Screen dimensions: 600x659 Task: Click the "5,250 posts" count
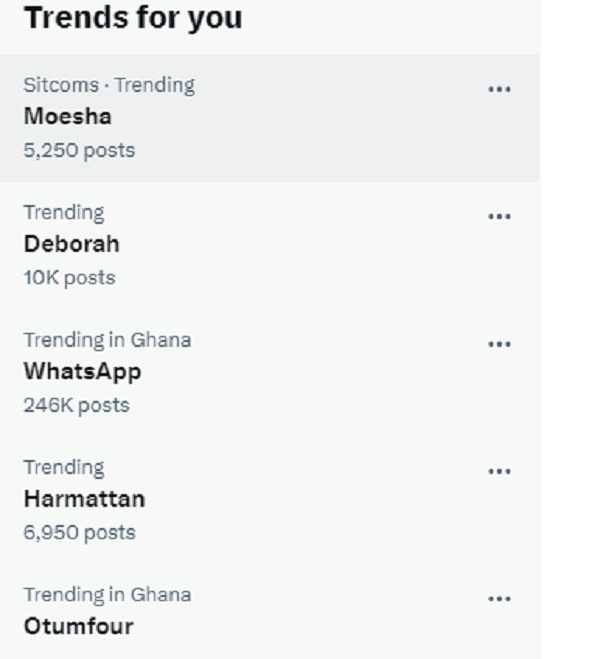[79, 151]
